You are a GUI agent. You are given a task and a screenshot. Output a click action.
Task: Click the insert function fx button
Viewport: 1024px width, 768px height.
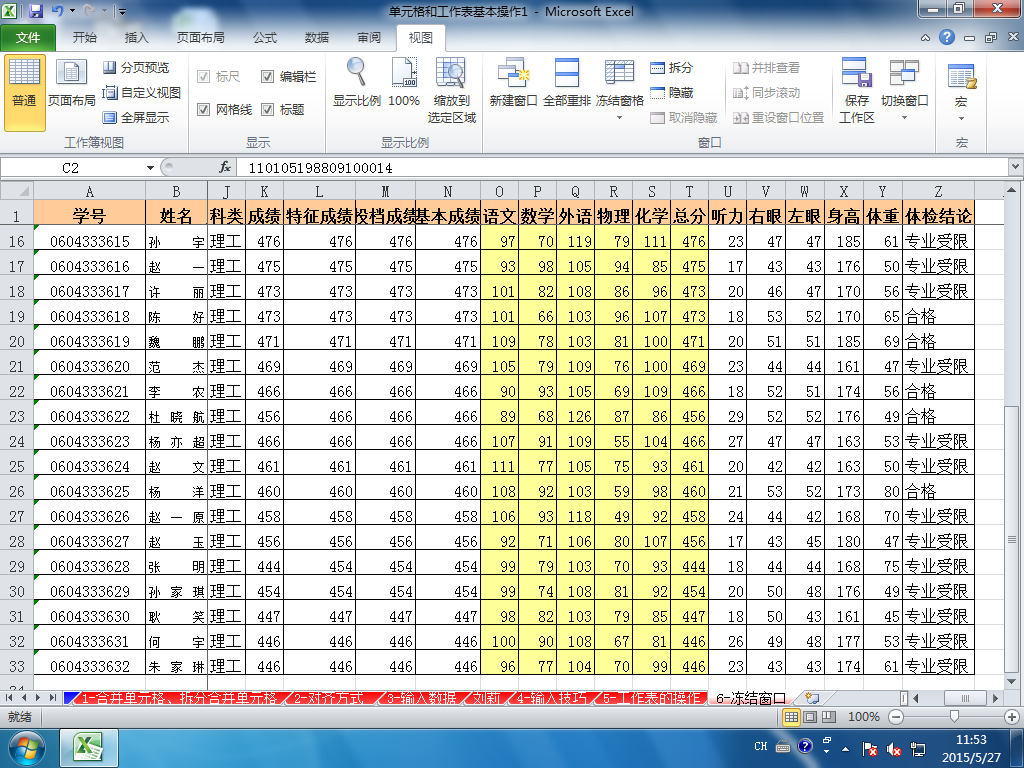point(225,167)
